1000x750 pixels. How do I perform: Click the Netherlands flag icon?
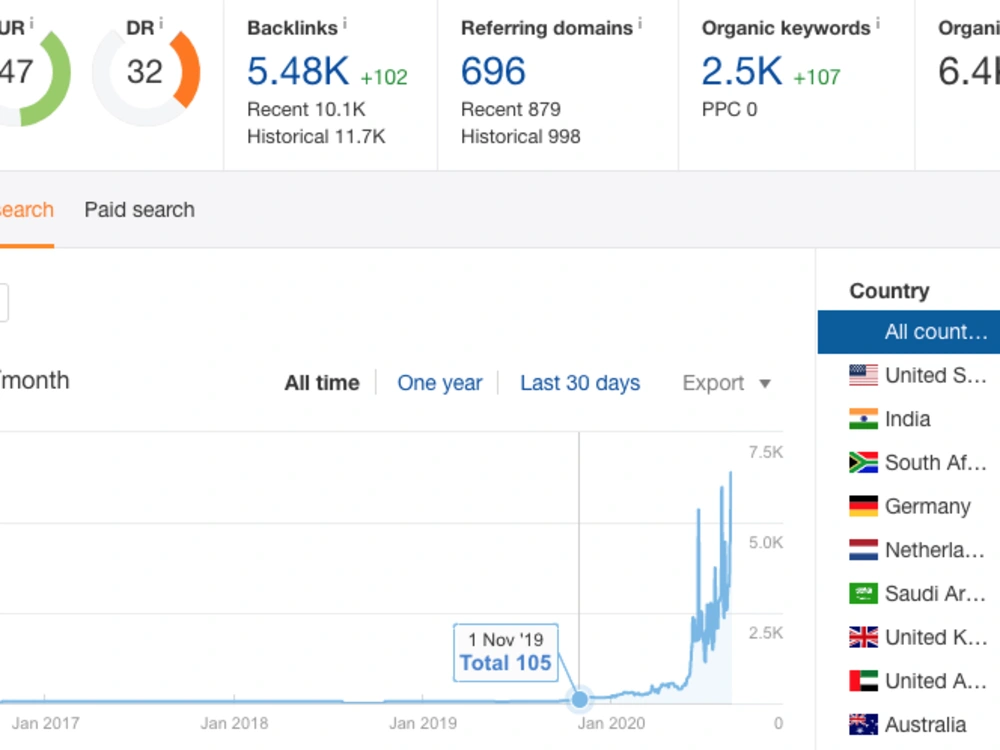[863, 550]
